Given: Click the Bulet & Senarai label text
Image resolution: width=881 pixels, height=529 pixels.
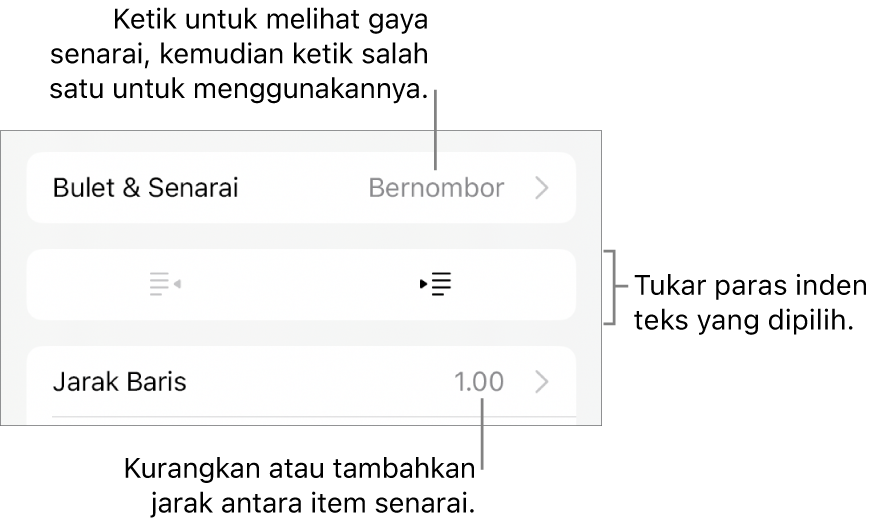Looking at the screenshot, I should click(146, 188).
